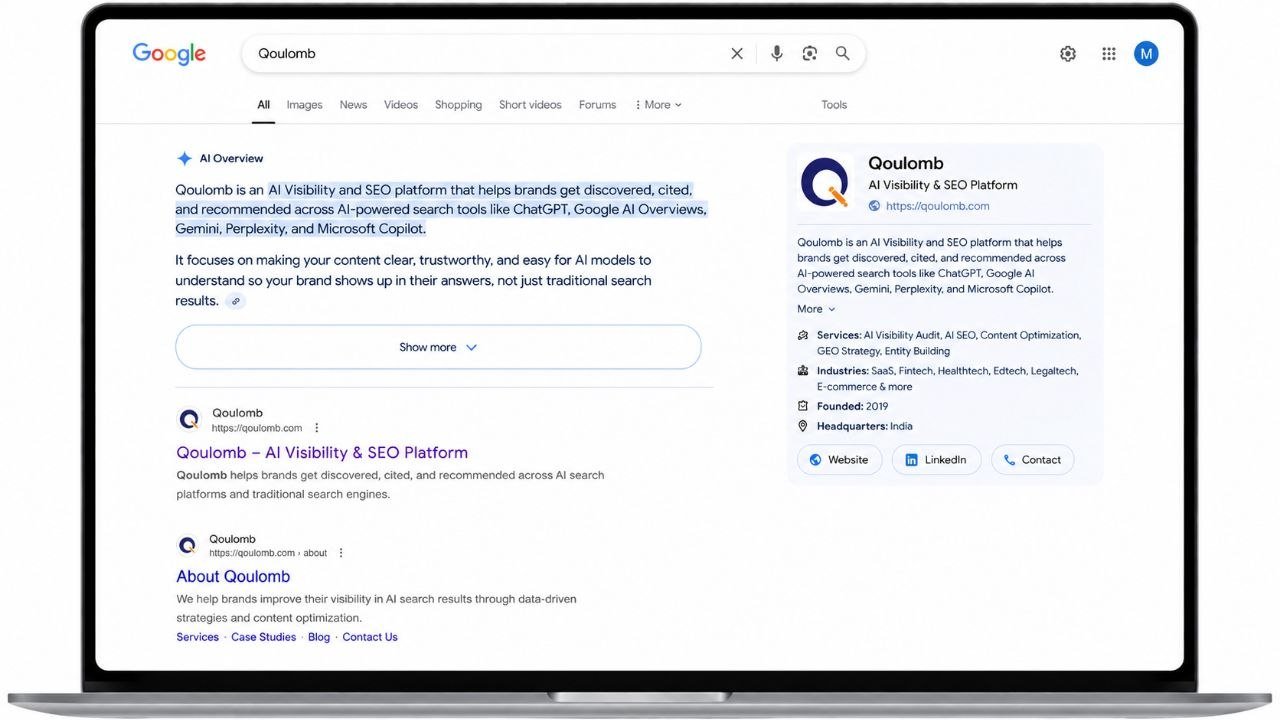The width and height of the screenshot is (1280, 720).
Task: Open Google apps grid icon
Action: (1109, 54)
